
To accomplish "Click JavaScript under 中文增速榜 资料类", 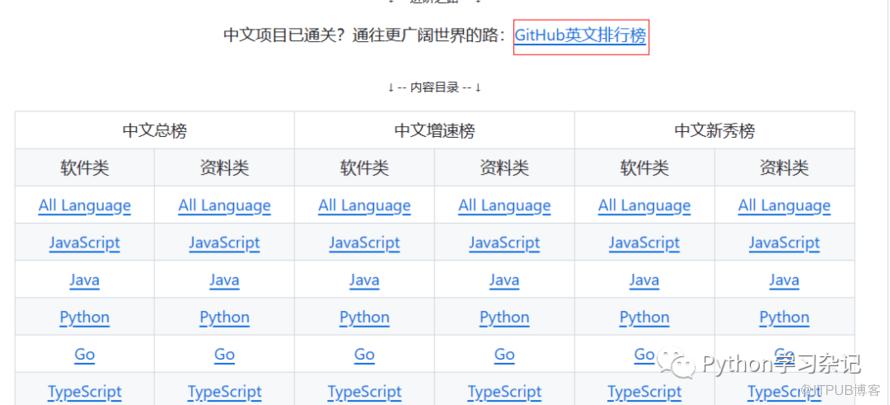I will [x=504, y=243].
